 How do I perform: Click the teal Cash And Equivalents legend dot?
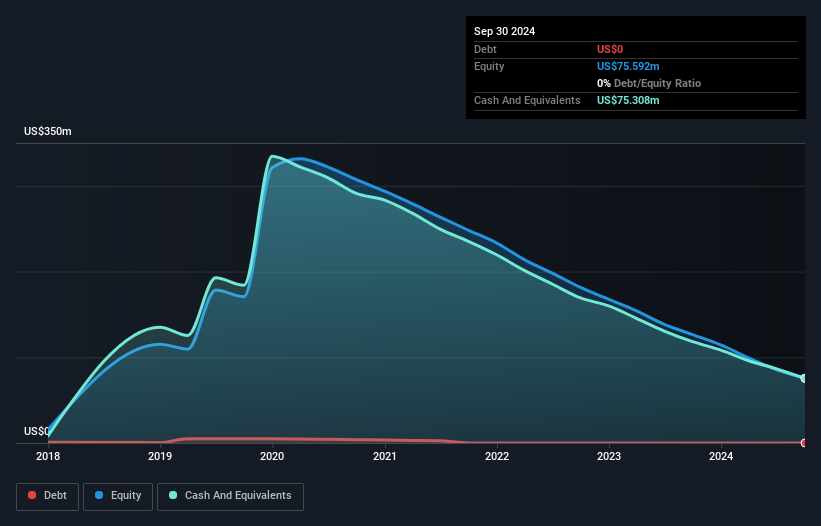[173, 495]
